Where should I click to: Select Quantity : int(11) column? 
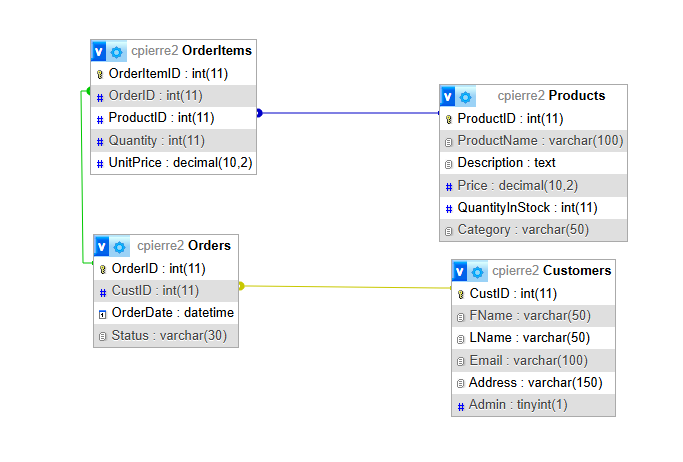coord(173,140)
